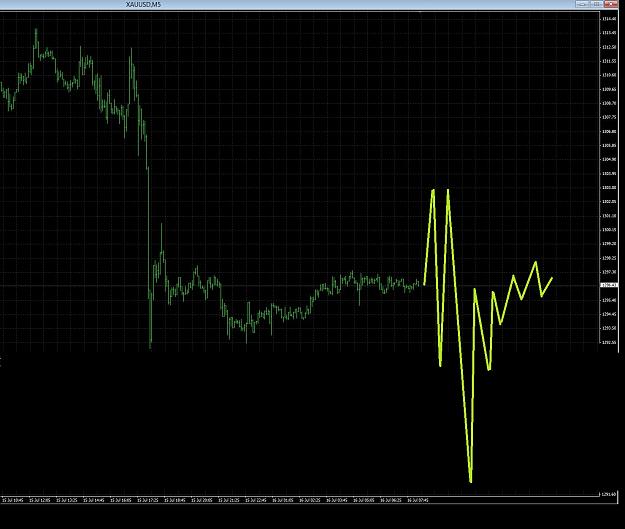Minimize the XAUUSD chart window
Screen dimensions: 625x529
582,4
